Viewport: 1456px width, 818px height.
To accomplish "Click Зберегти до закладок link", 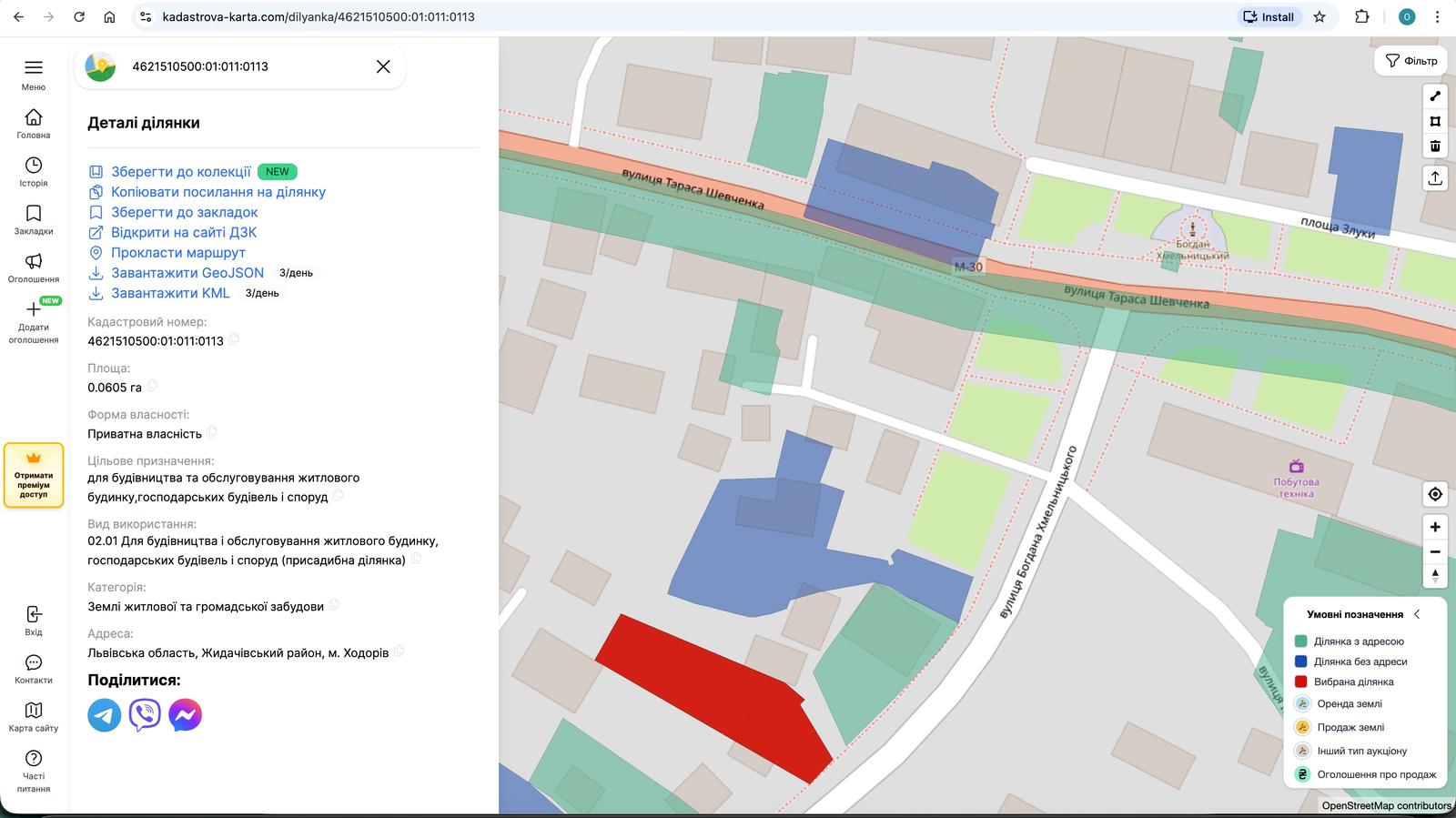I will point(184,212).
